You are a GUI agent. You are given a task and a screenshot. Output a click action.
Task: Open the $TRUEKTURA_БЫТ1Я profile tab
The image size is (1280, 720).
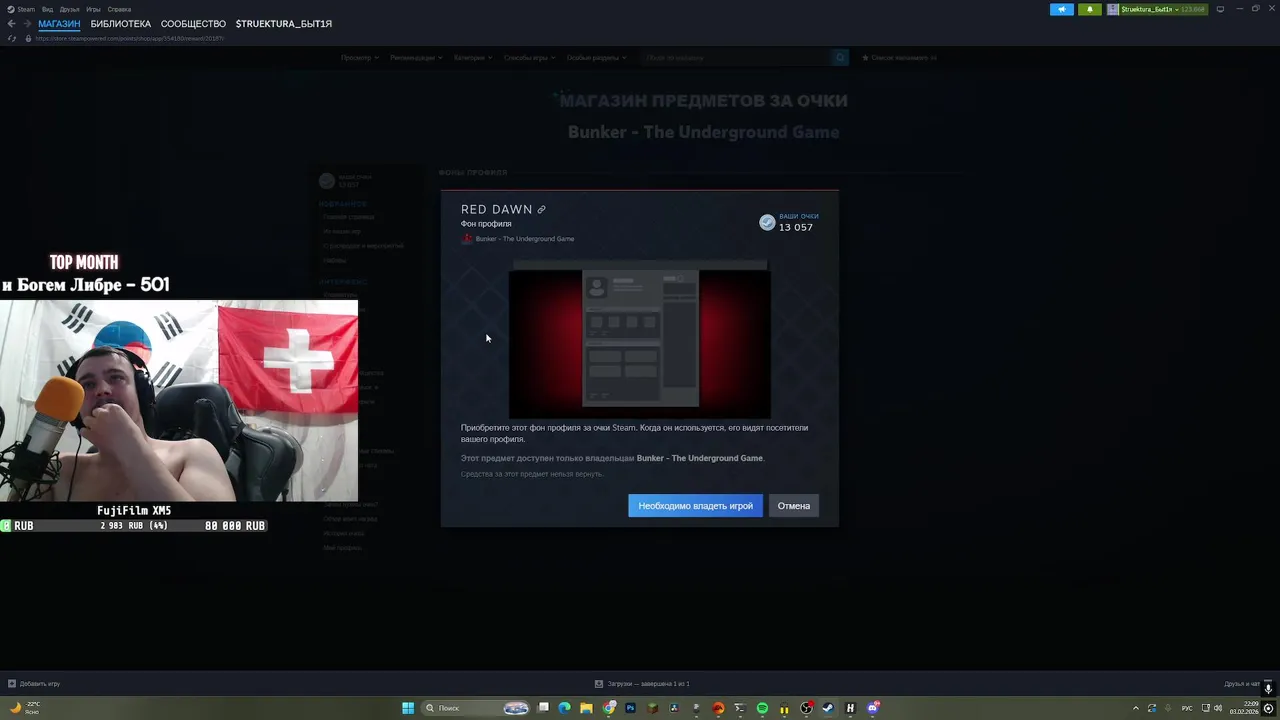click(x=284, y=23)
